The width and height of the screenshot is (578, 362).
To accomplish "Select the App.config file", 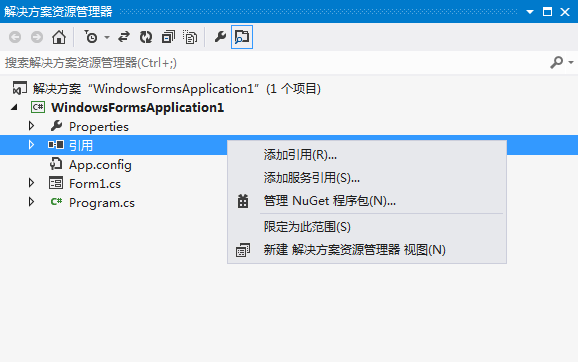I will click(x=100, y=164).
